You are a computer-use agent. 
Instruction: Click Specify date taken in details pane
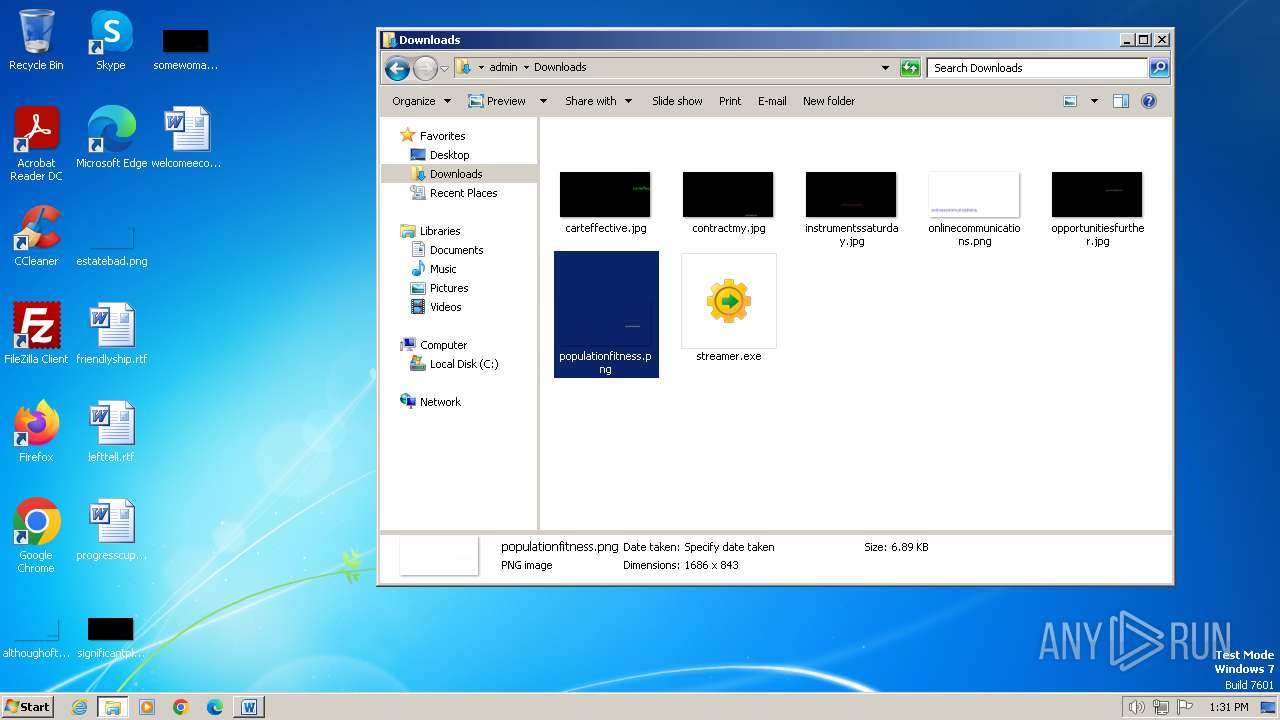pos(729,547)
